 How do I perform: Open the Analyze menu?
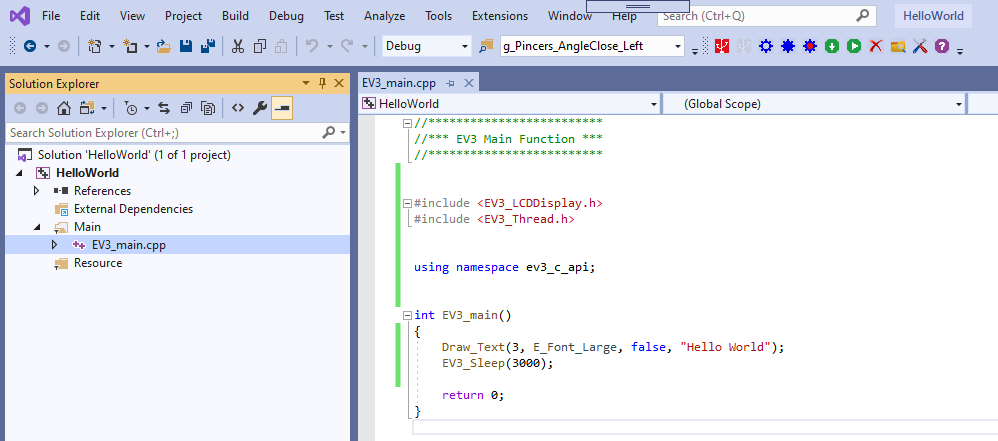384,16
